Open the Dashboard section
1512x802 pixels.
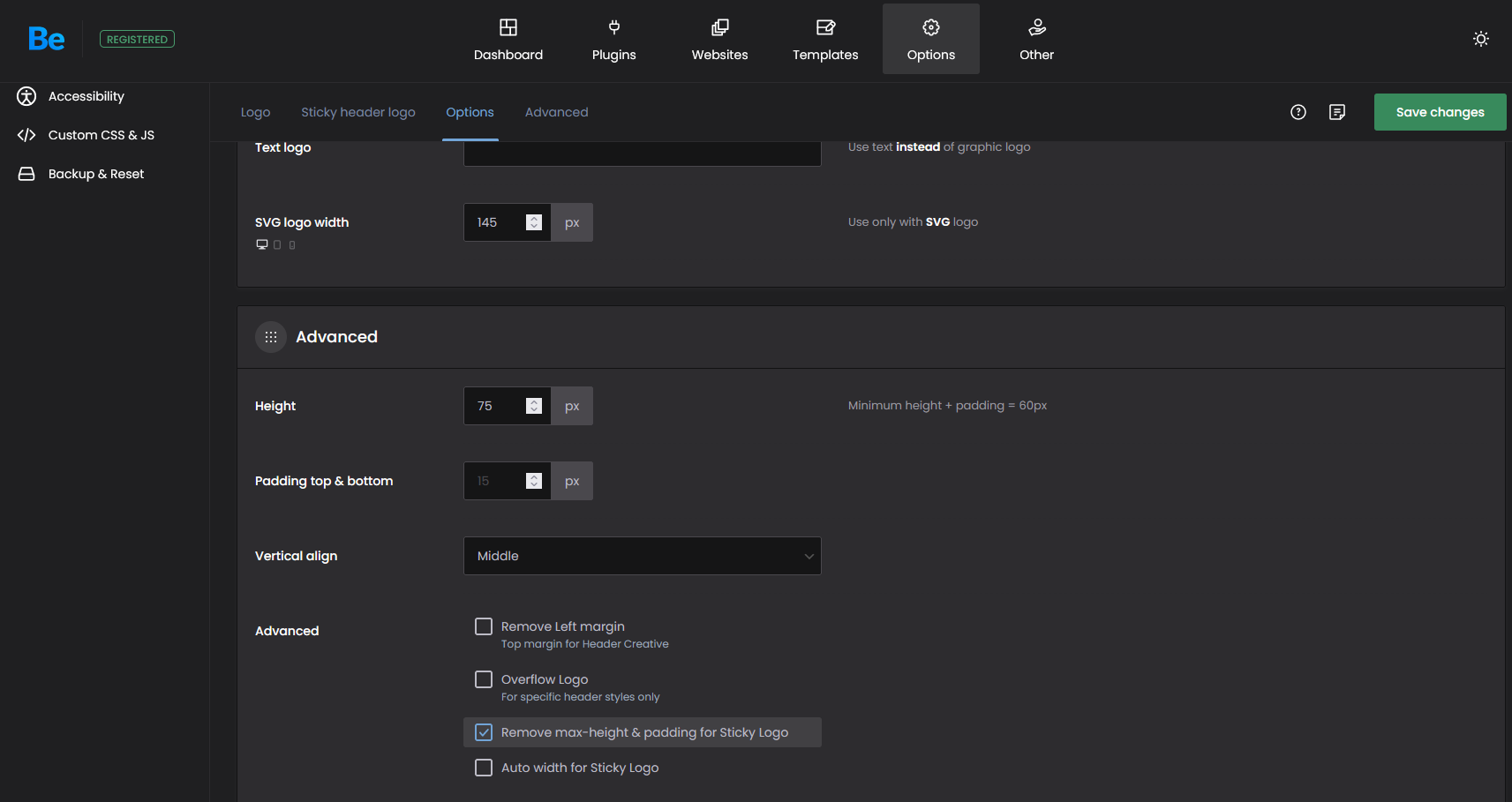(508, 39)
